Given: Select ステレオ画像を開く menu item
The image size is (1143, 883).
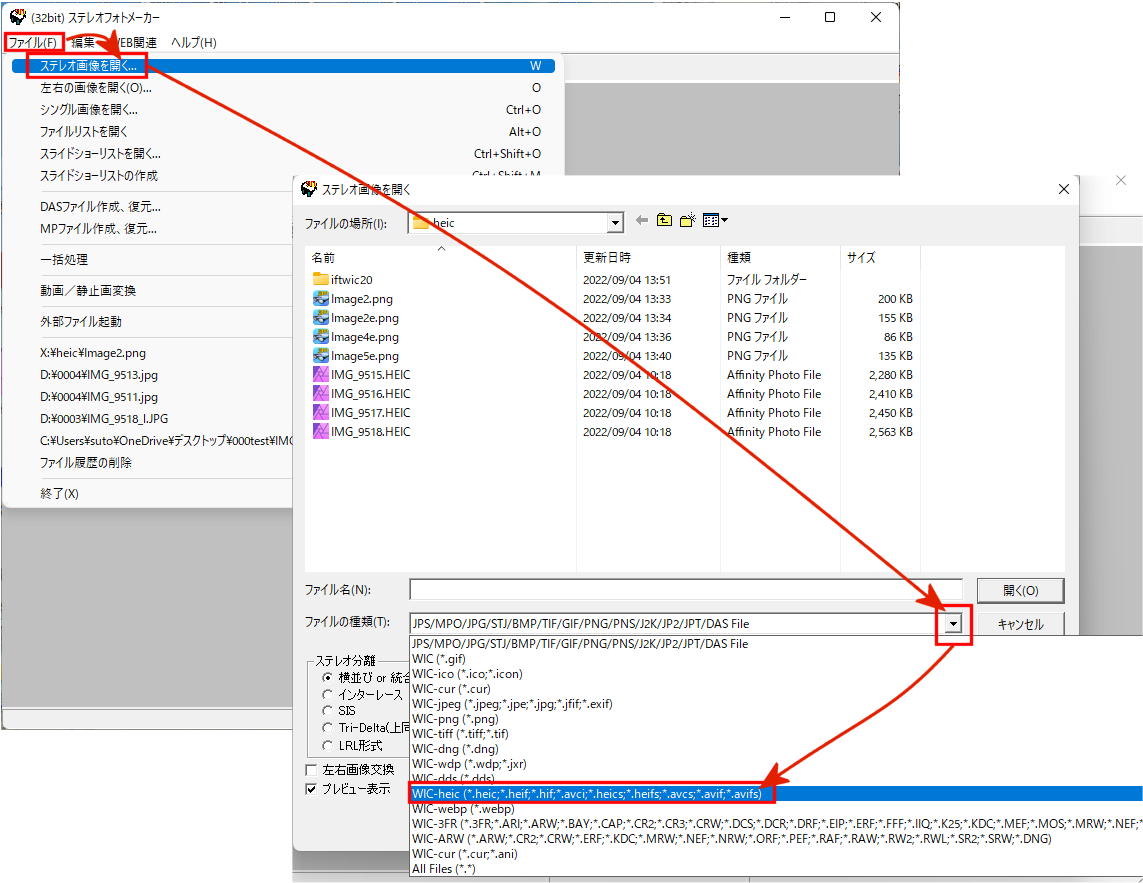Looking at the screenshot, I should tap(88, 66).
